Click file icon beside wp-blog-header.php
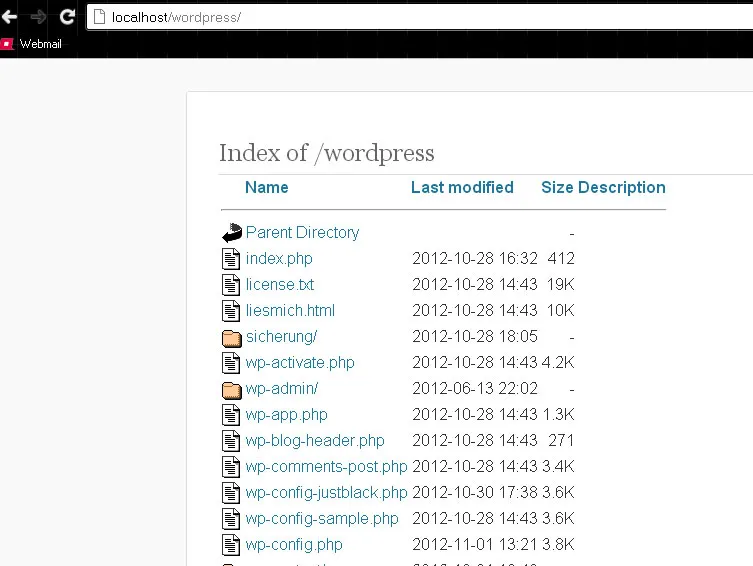The image size is (753, 566). [231, 441]
